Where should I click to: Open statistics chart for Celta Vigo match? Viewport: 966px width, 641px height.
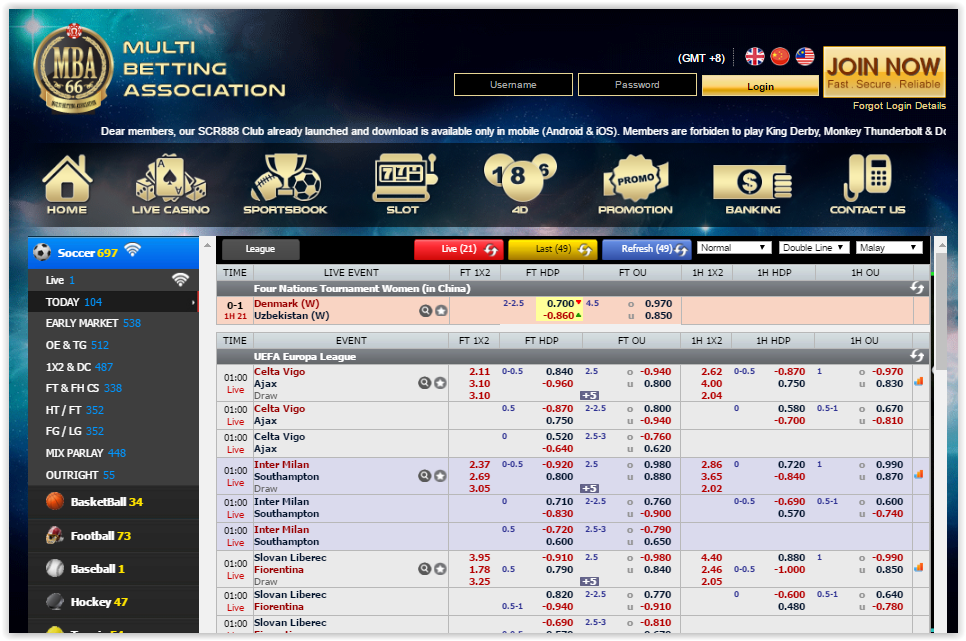point(919,382)
